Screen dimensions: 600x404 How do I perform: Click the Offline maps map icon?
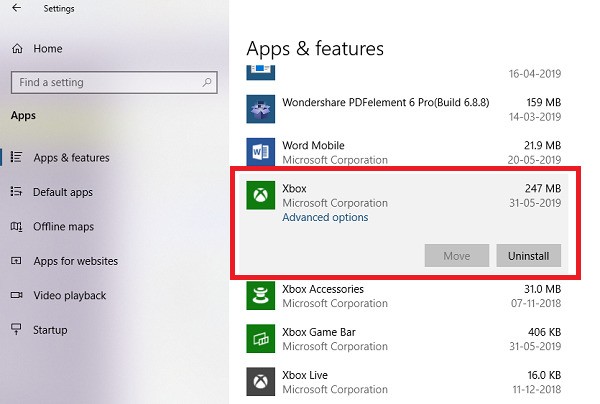[x=16, y=226]
